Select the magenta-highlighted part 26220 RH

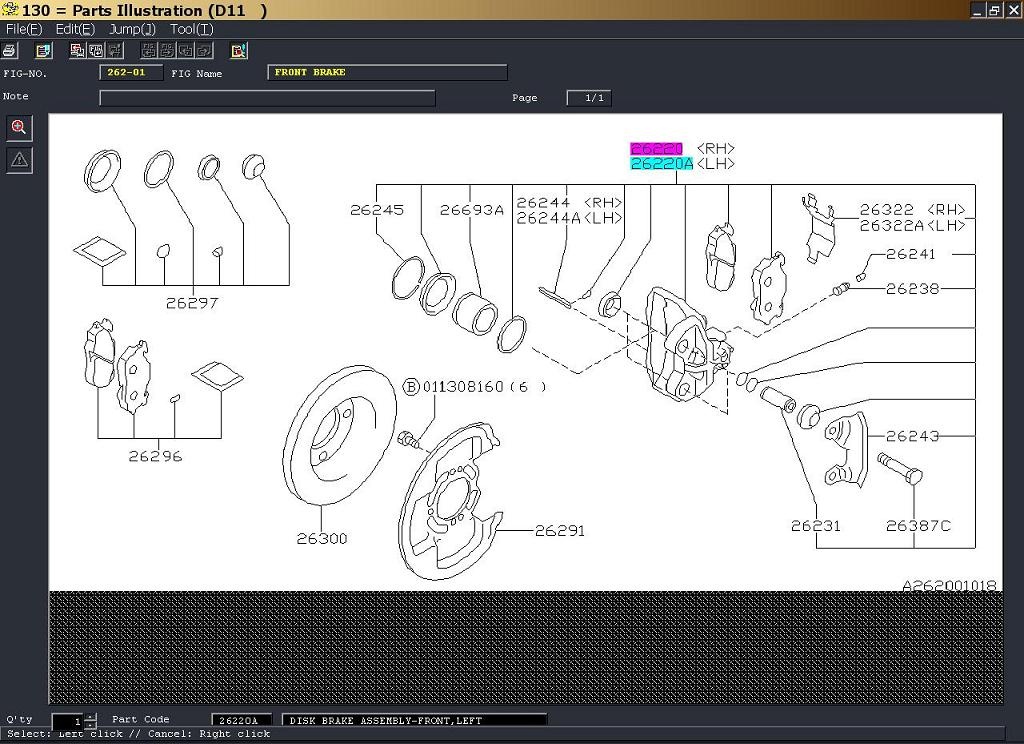656,148
